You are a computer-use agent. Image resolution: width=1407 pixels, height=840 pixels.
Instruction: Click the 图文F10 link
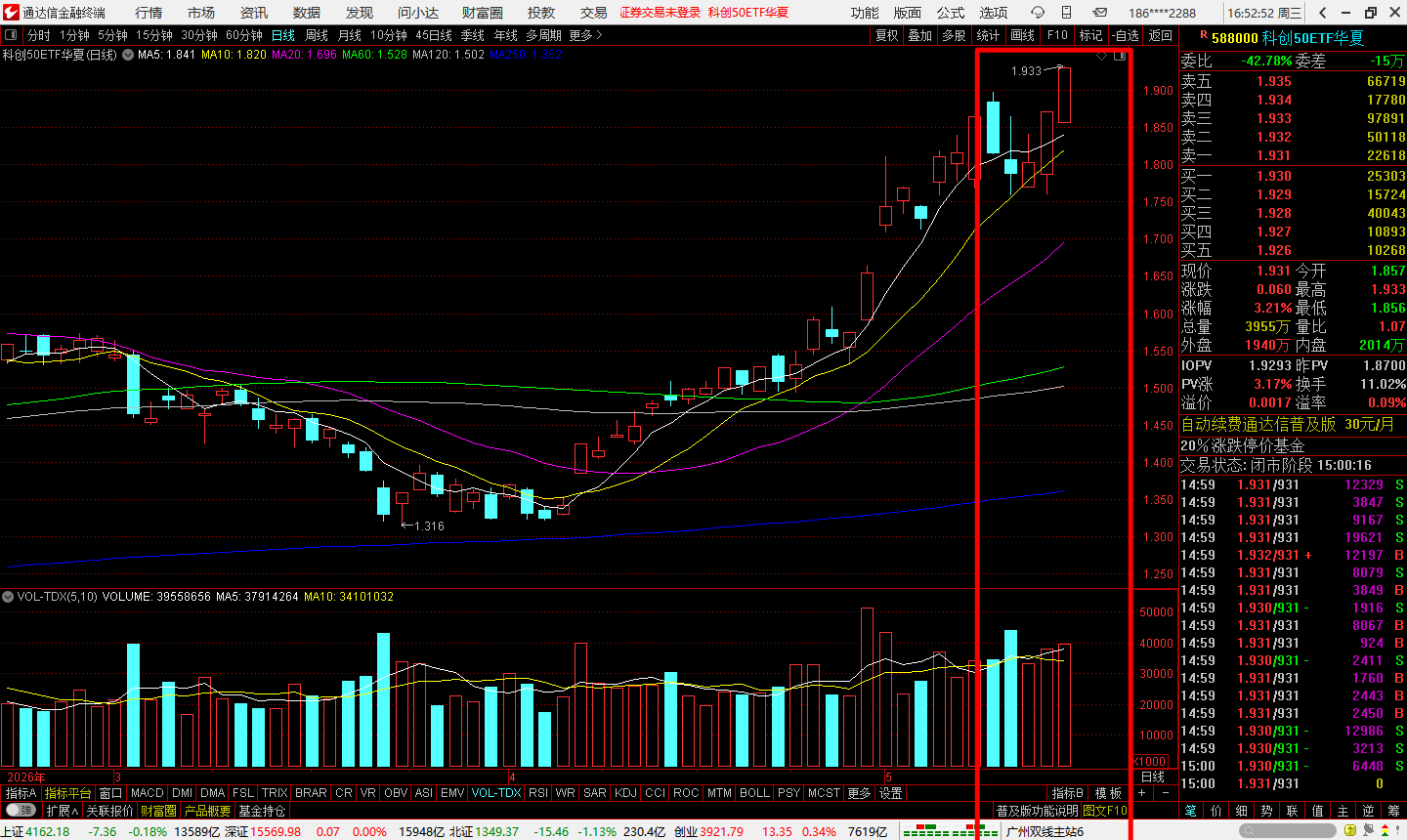pos(1104,811)
